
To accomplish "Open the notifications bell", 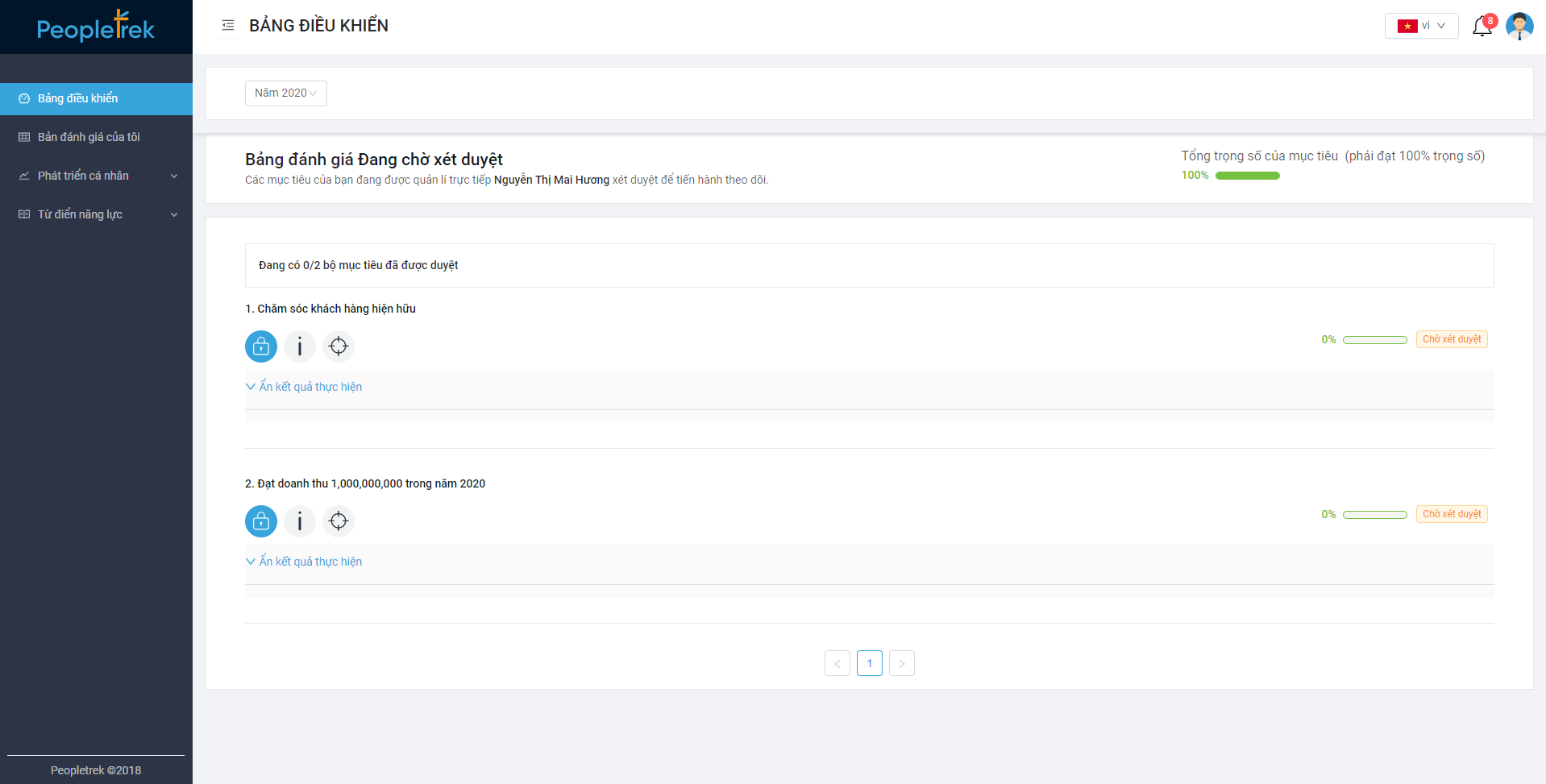I will pos(1482,27).
